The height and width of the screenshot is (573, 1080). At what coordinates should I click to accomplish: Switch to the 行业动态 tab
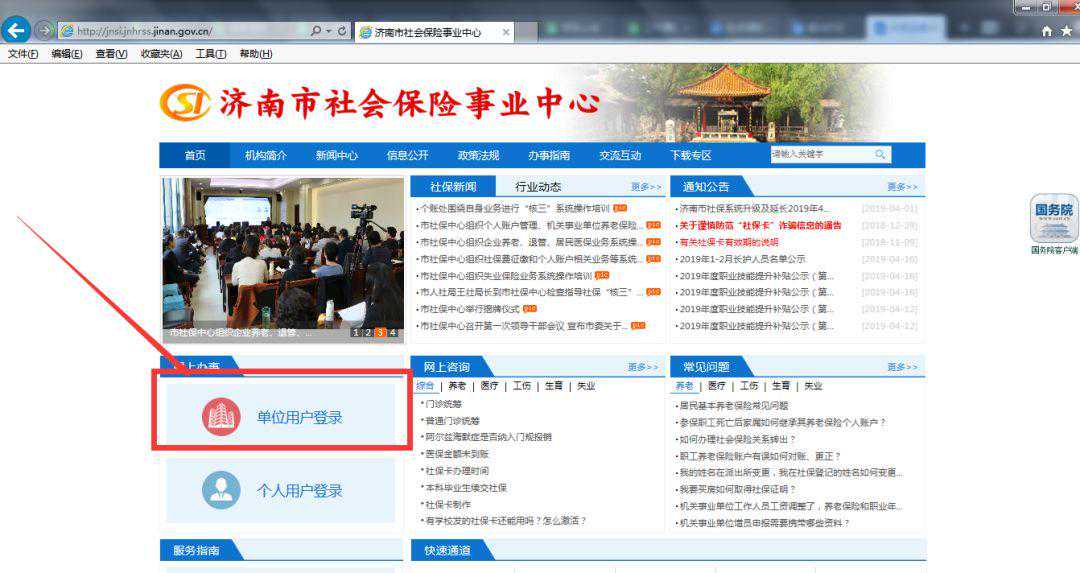click(538, 187)
